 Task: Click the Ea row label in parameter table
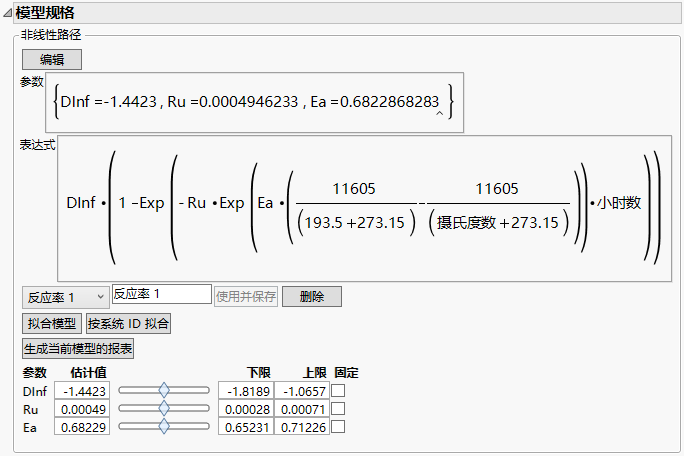[30, 428]
